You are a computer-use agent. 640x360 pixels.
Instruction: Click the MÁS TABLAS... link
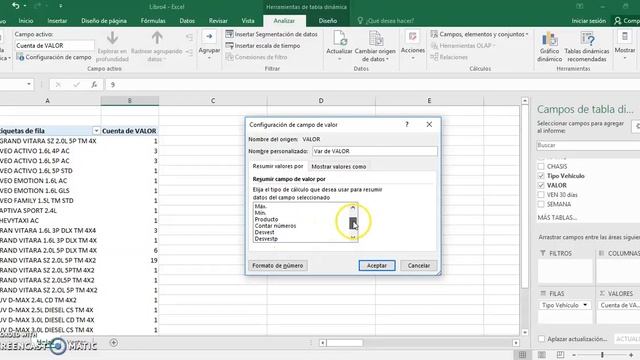[x=557, y=218]
